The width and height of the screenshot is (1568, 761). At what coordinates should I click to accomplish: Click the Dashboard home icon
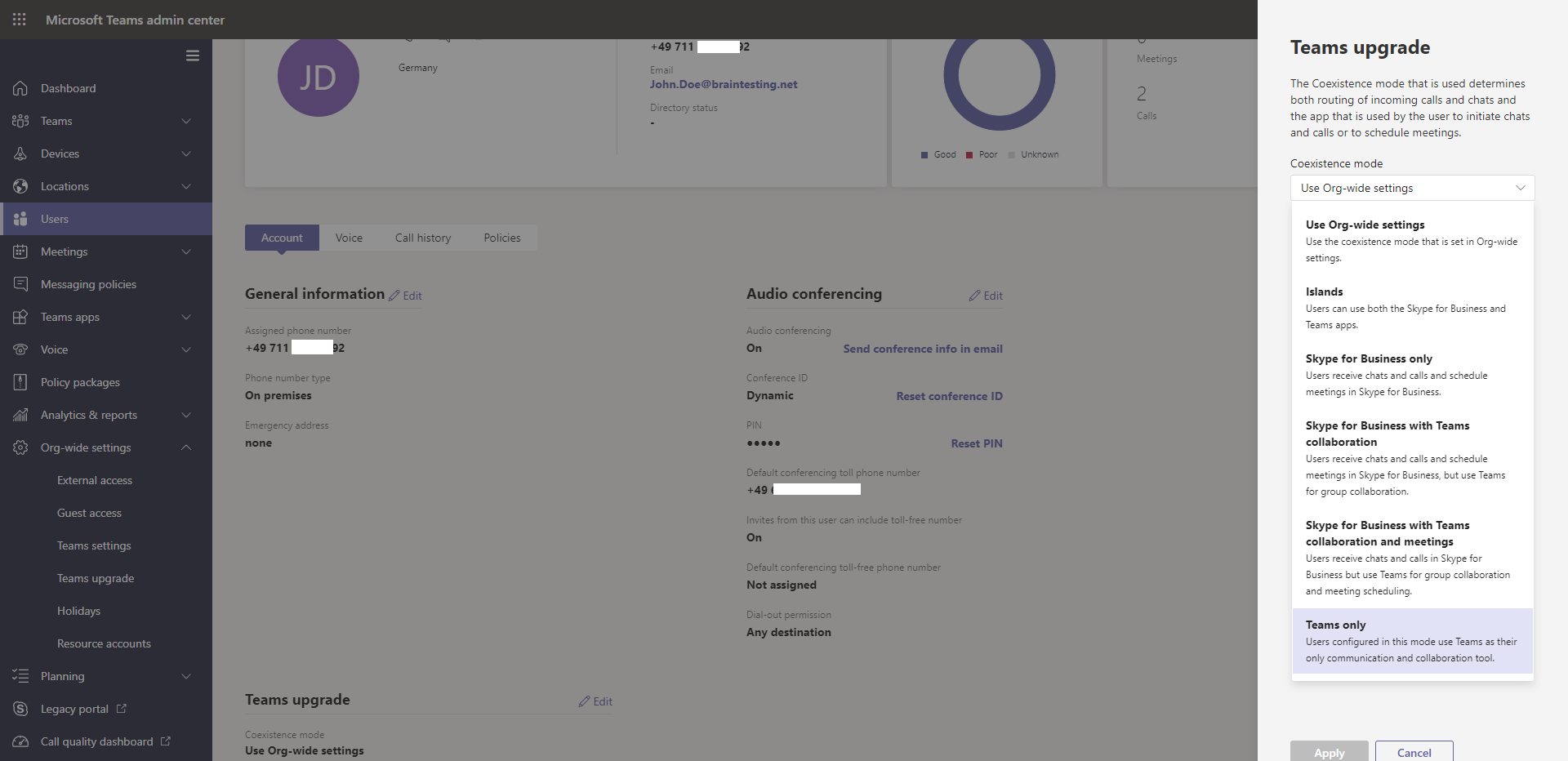click(x=20, y=88)
